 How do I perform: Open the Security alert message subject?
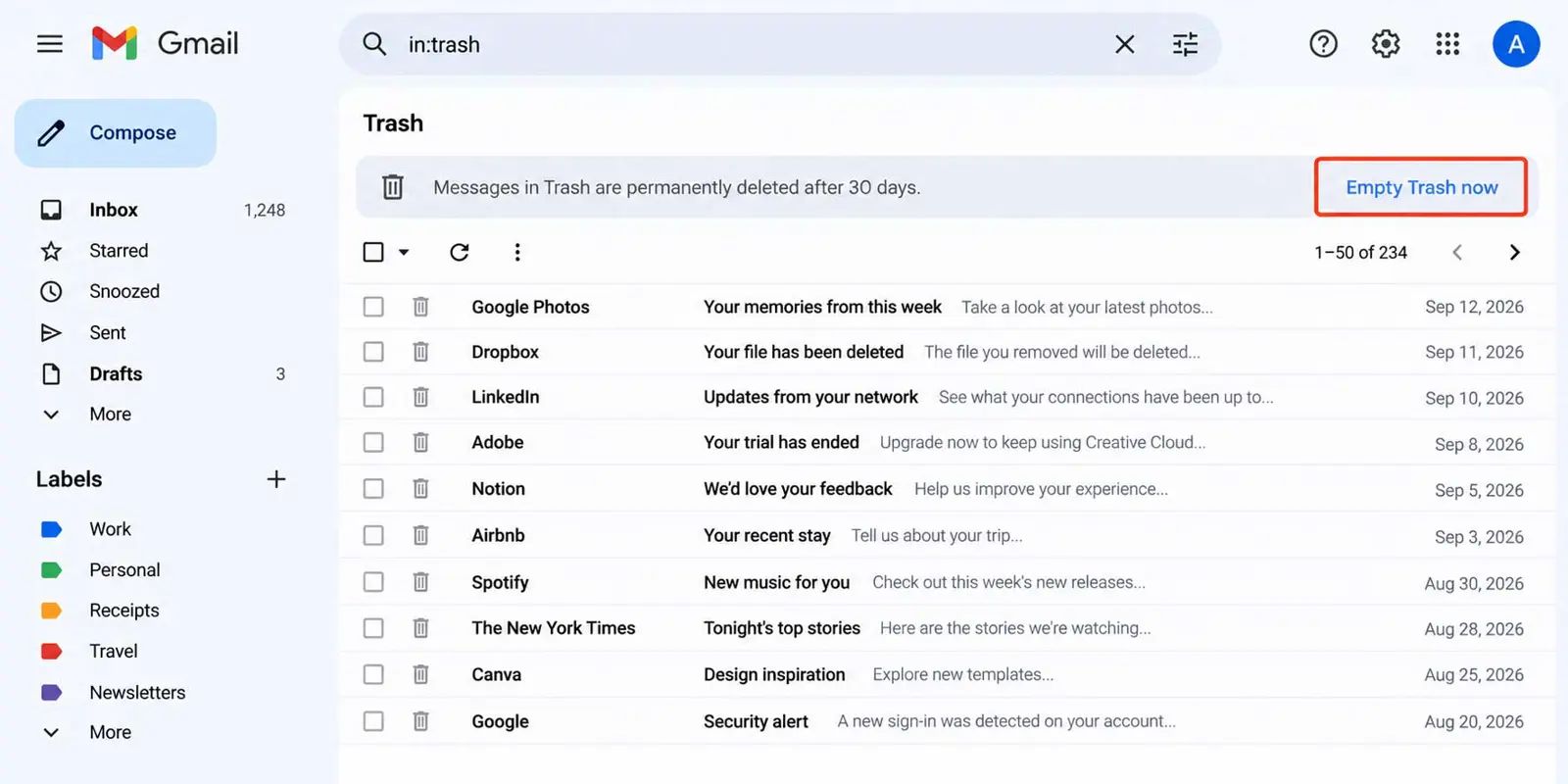pyautogui.click(x=756, y=721)
